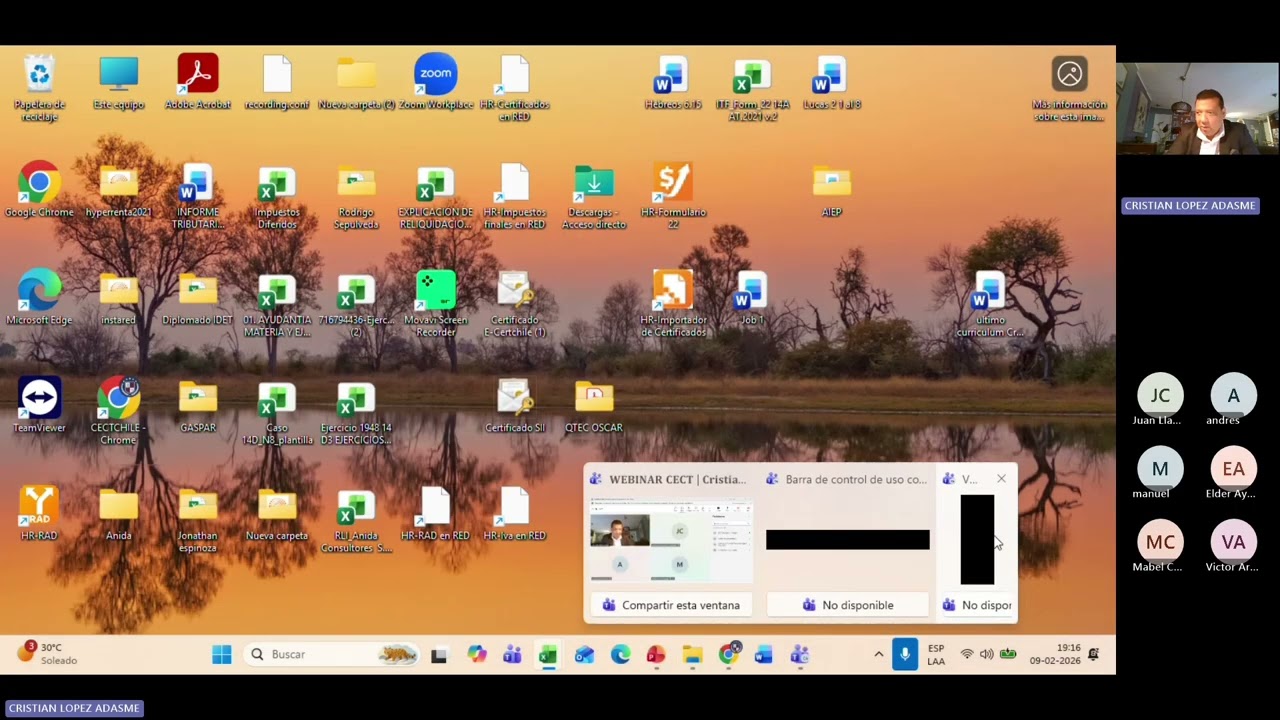Toggle the microphone icon in the system tray
This screenshot has width=1280, height=720.
905,654
